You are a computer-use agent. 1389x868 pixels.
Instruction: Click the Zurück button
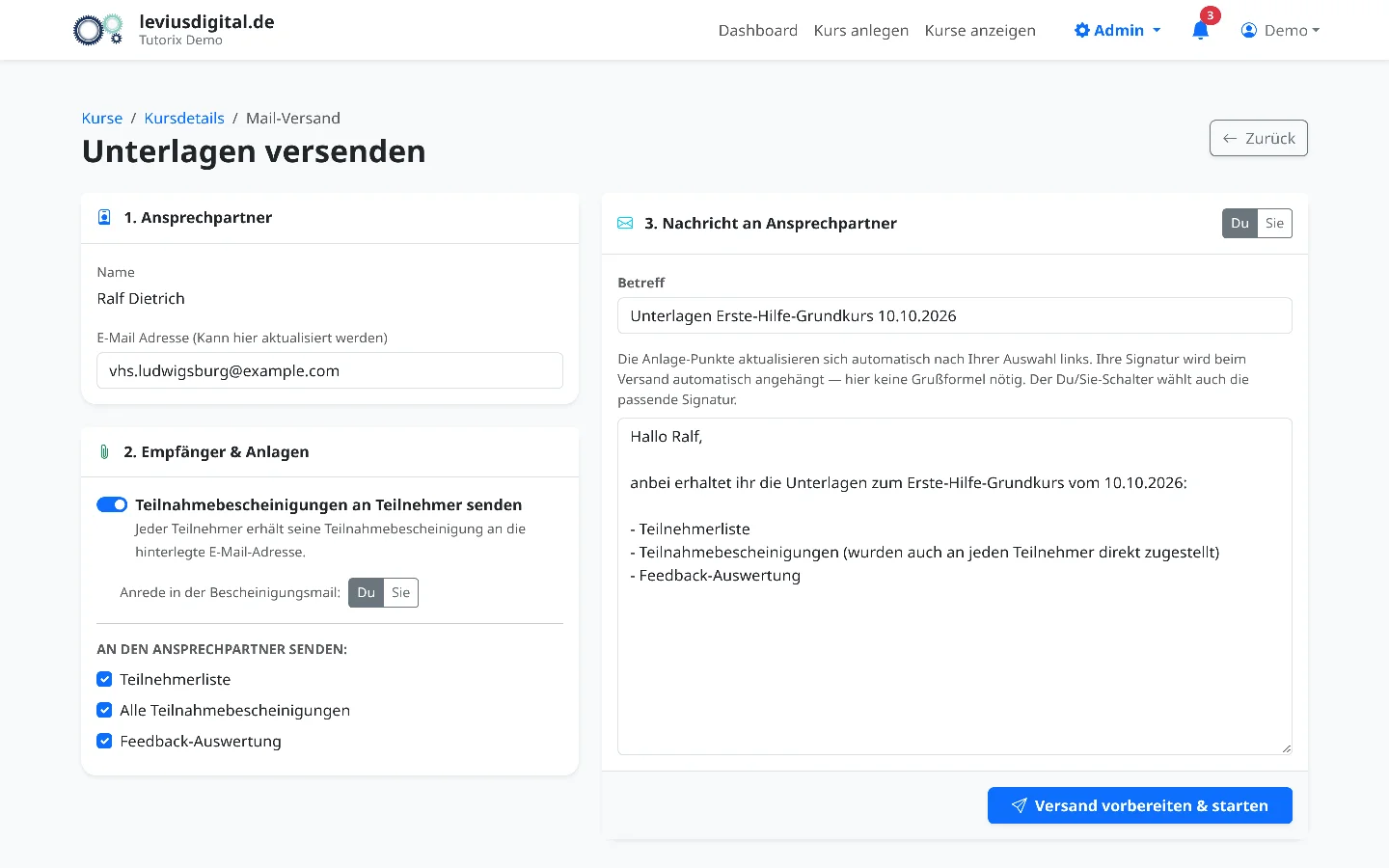(x=1259, y=138)
